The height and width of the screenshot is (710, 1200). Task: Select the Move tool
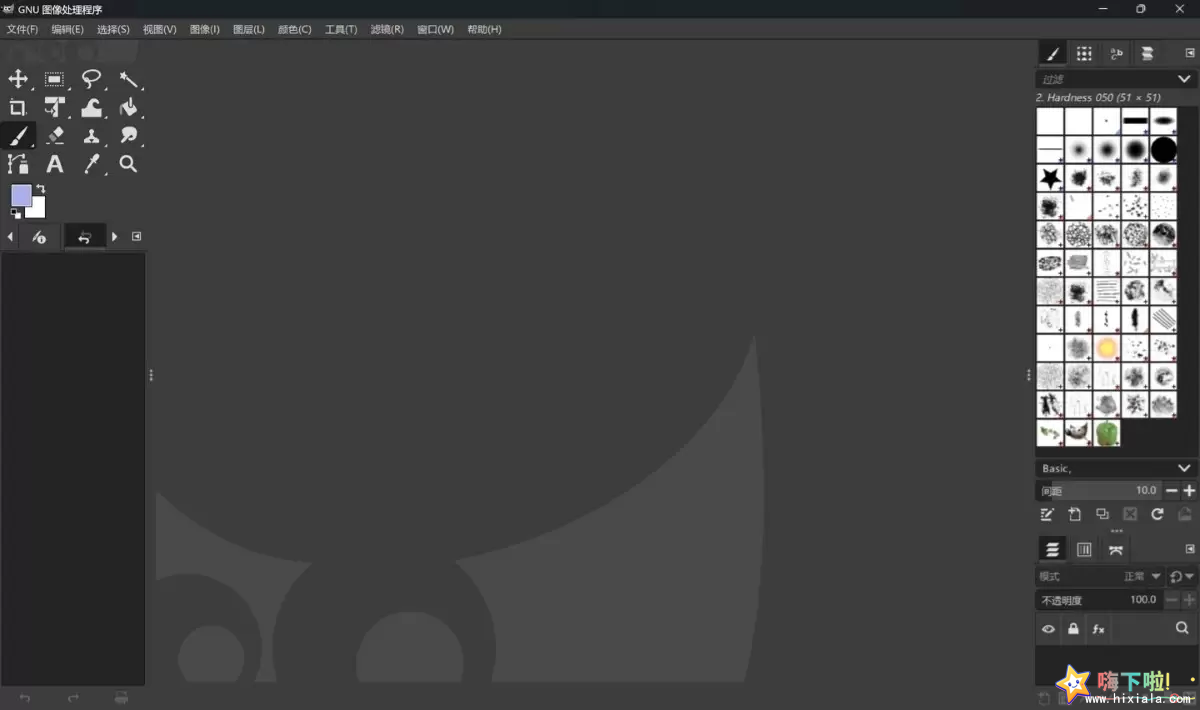pos(18,80)
